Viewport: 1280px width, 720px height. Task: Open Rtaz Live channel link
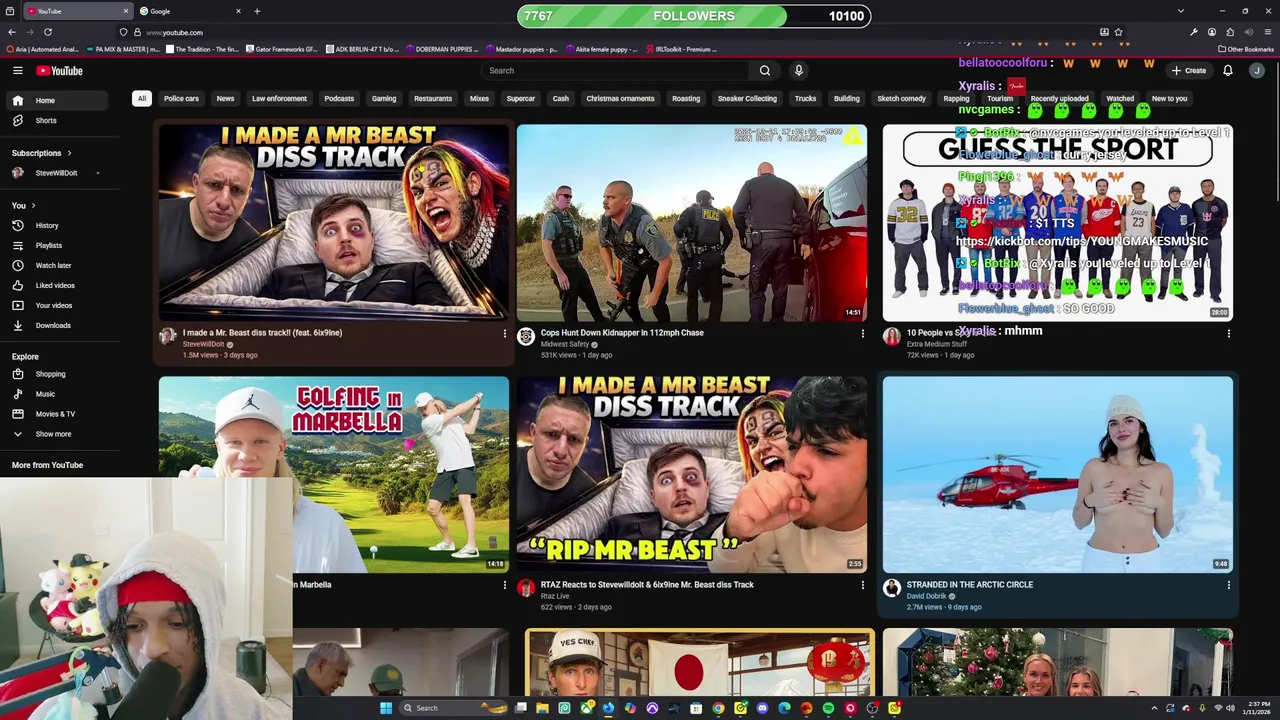[555, 596]
